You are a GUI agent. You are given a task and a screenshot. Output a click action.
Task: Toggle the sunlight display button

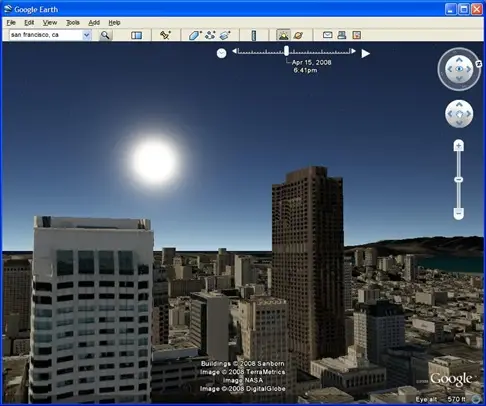(283, 35)
